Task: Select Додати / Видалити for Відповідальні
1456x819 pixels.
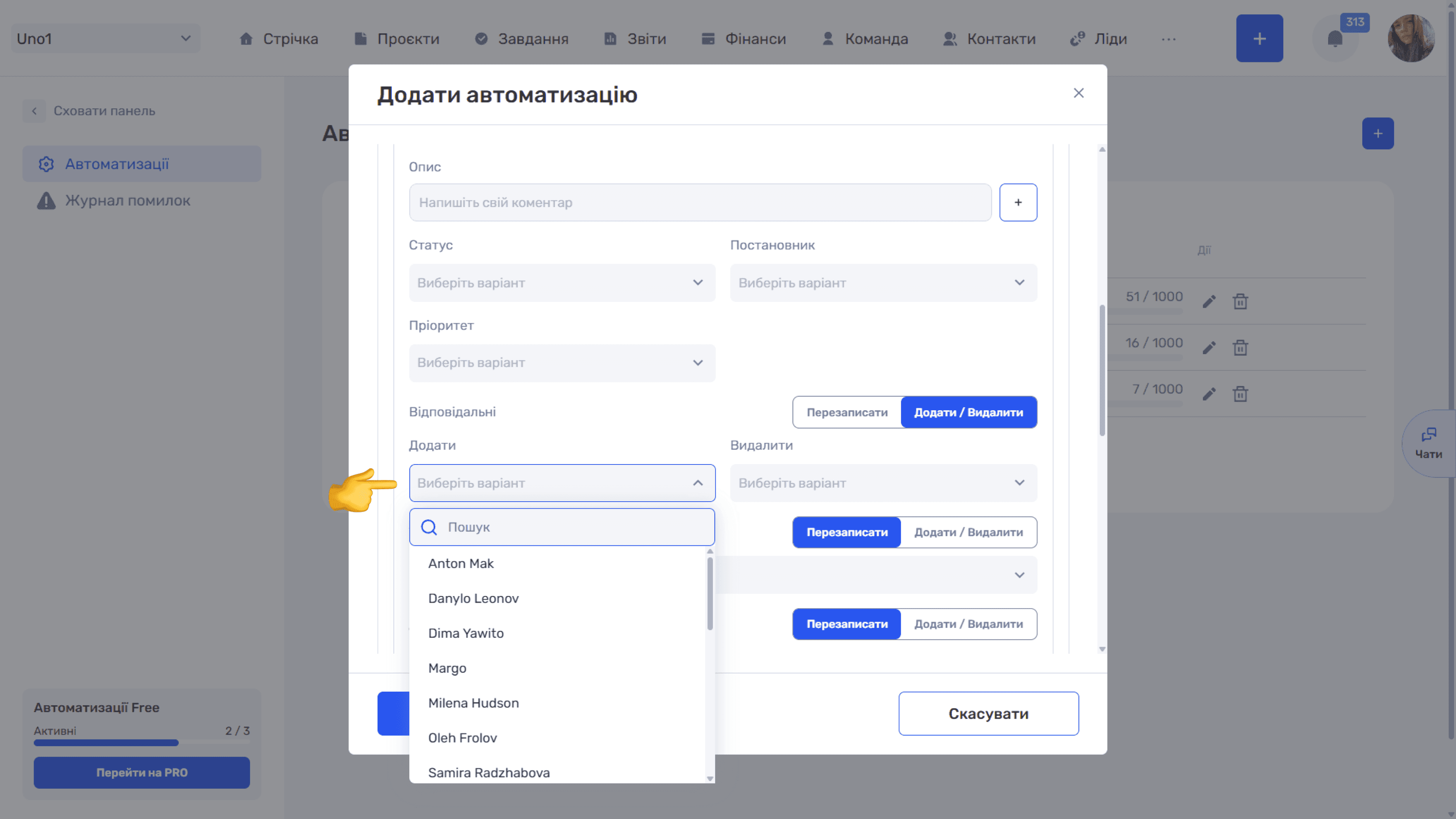Action: click(968, 412)
